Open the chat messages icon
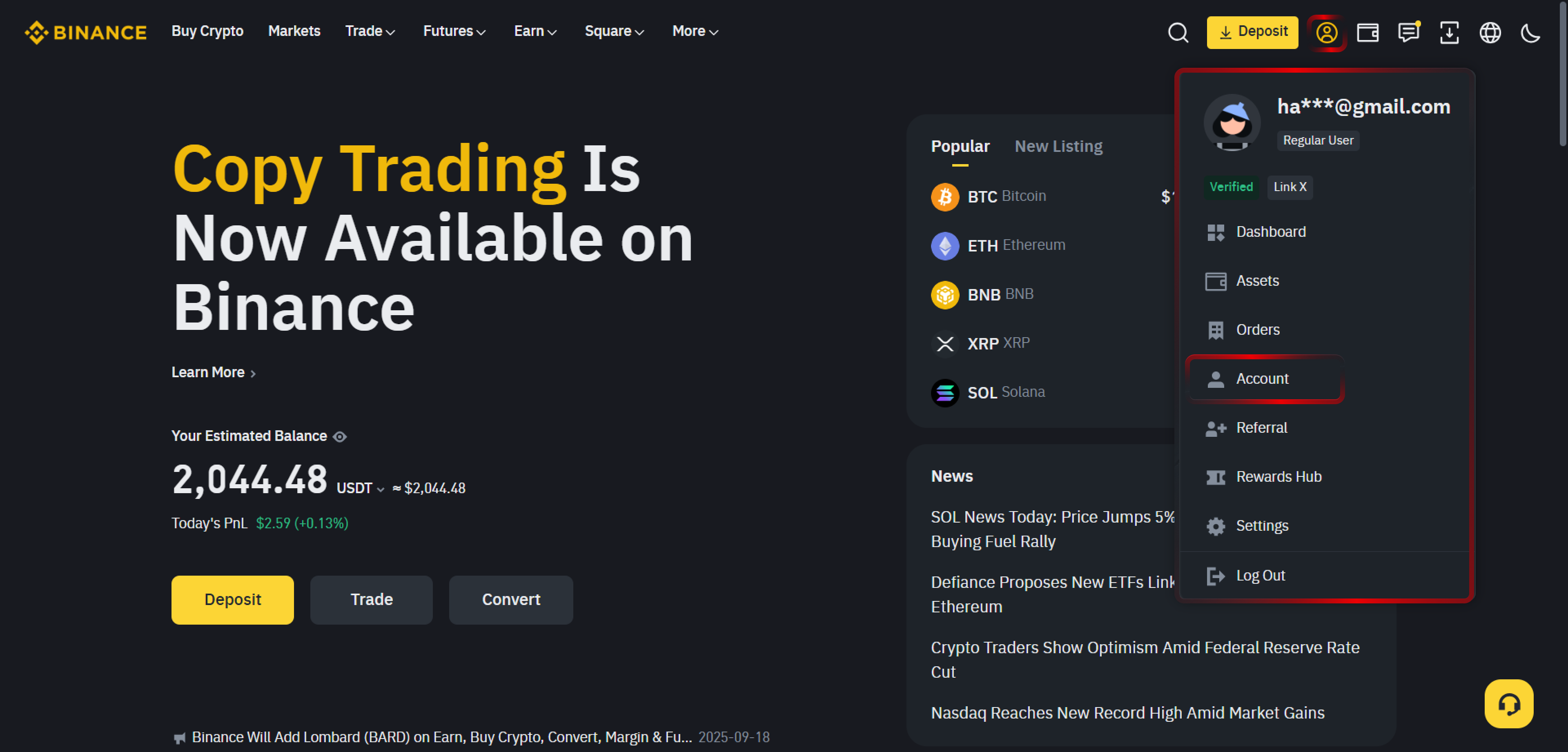The image size is (1568, 752). point(1408,32)
